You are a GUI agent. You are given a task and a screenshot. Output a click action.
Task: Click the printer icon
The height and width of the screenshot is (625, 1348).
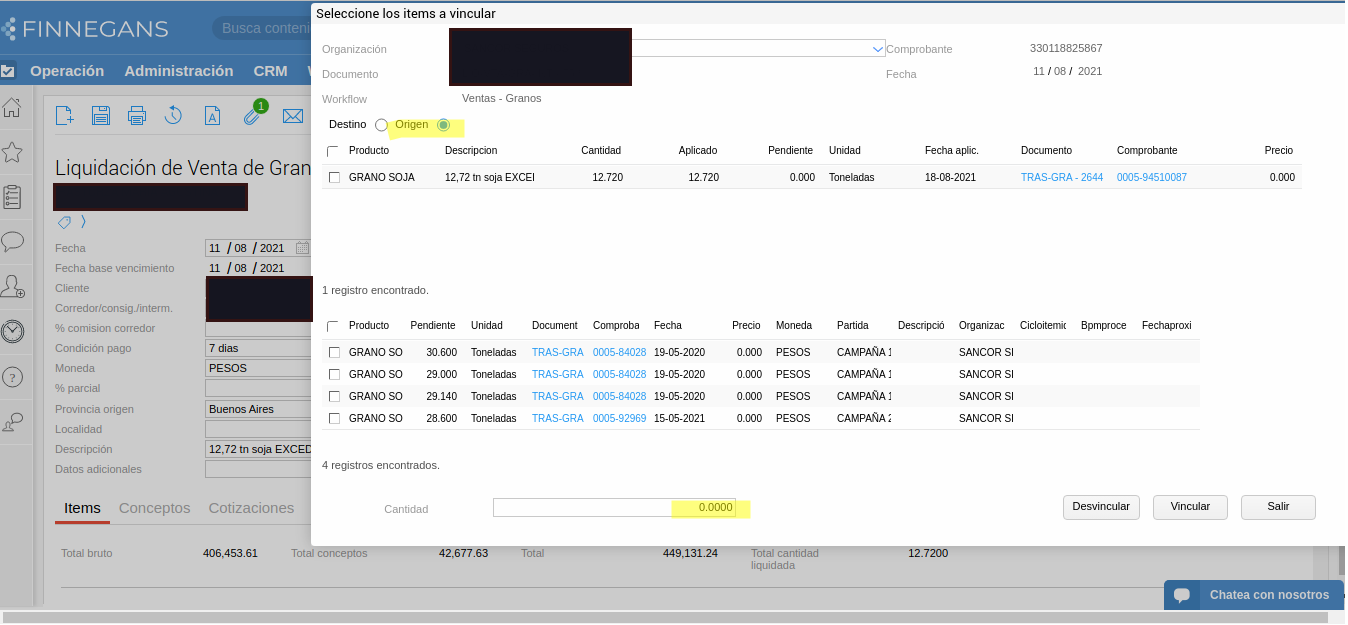coord(137,116)
